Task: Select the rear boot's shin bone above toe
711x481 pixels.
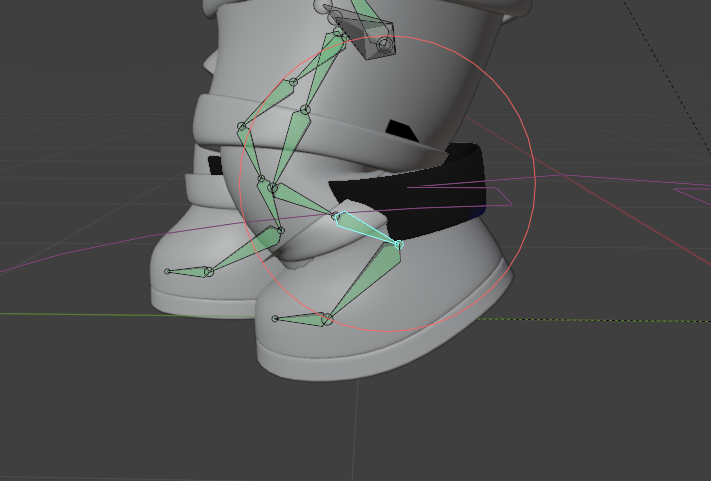Action: click(247, 250)
